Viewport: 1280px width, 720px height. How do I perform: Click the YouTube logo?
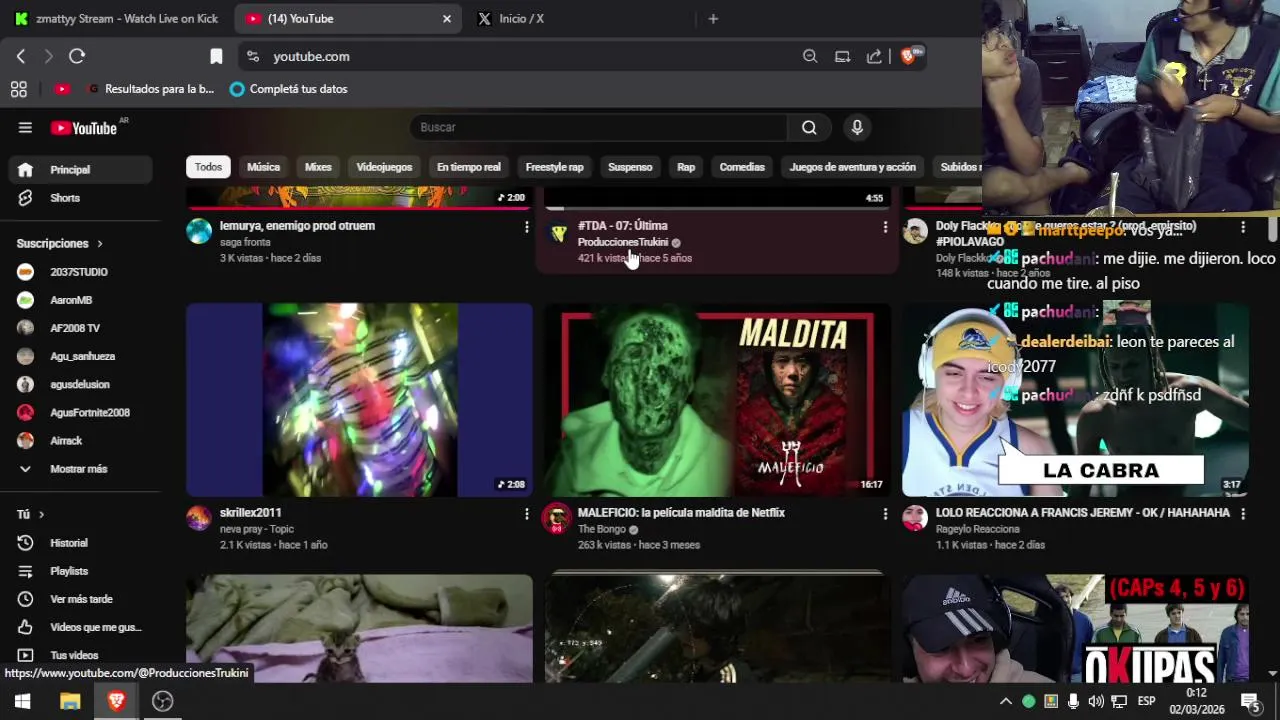84,128
